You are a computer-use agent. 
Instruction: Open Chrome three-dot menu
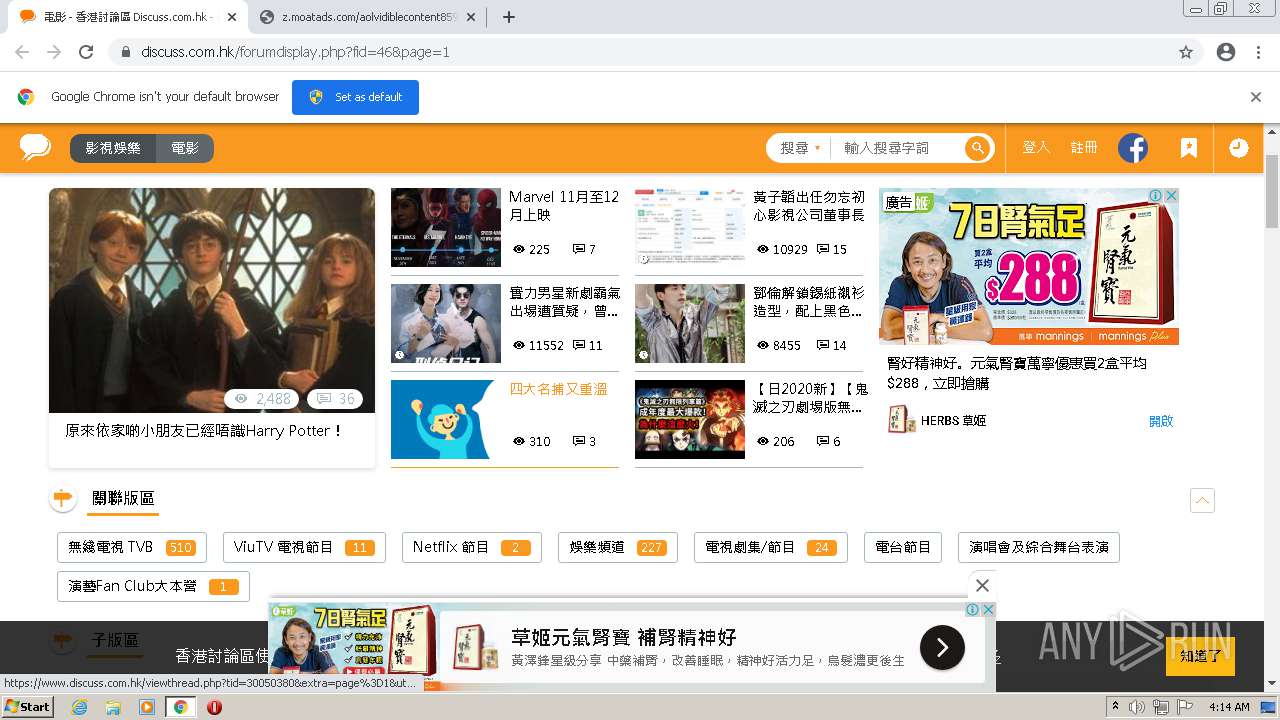(1258, 52)
